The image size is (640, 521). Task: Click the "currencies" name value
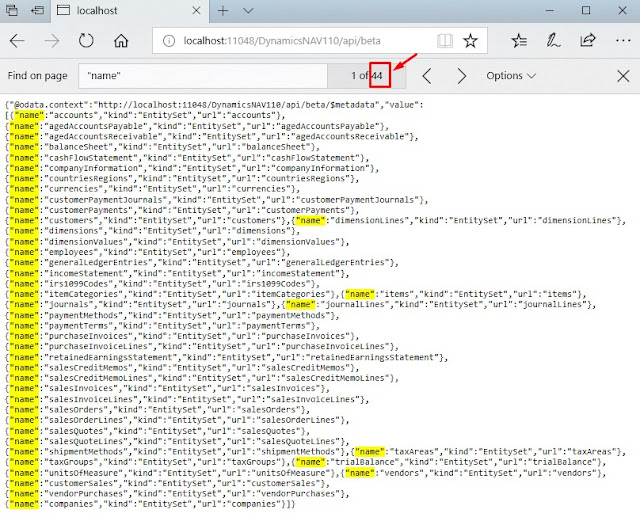pos(76,189)
